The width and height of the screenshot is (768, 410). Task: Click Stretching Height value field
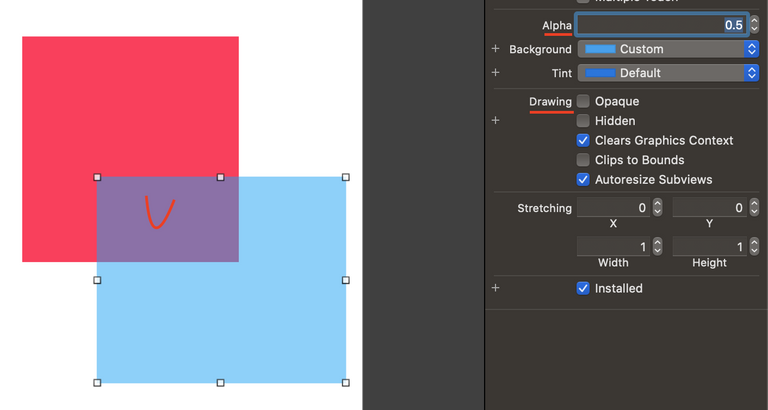click(708, 247)
